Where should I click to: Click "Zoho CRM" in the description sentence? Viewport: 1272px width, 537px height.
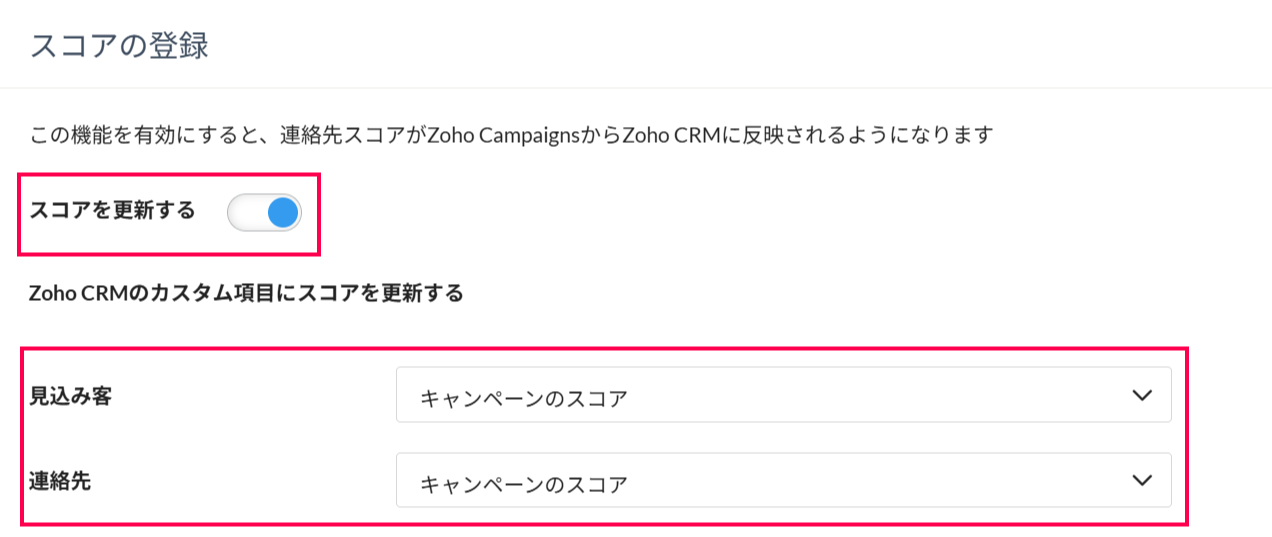(665, 135)
